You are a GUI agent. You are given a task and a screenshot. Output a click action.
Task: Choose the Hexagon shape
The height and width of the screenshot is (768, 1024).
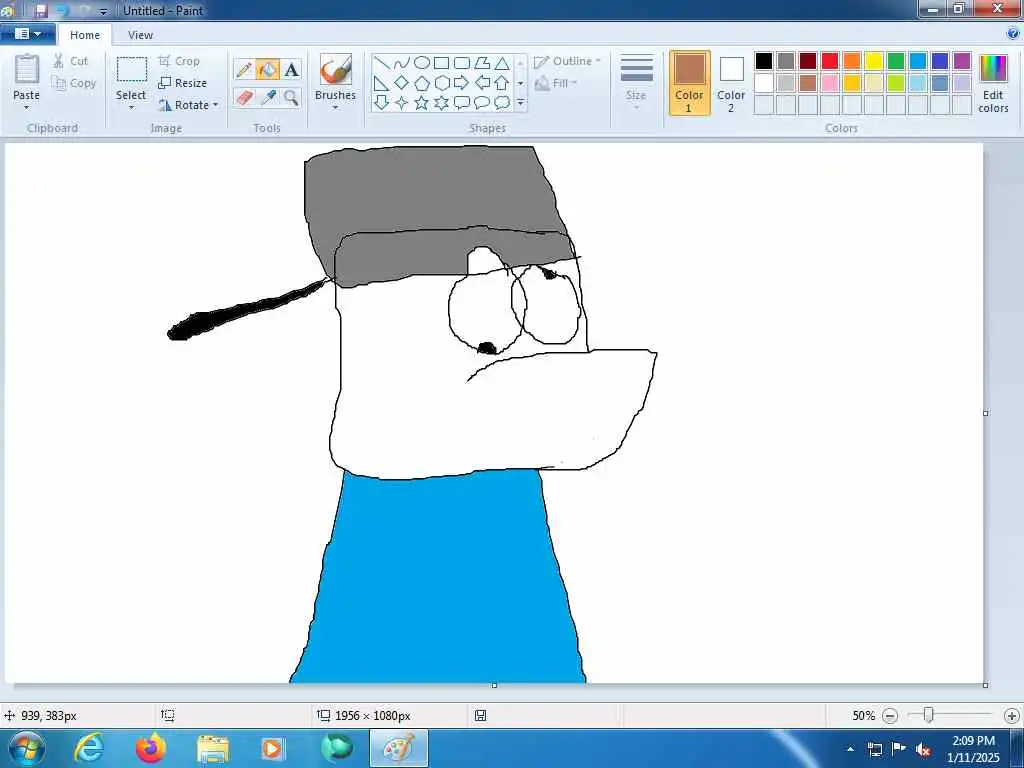coord(441,83)
